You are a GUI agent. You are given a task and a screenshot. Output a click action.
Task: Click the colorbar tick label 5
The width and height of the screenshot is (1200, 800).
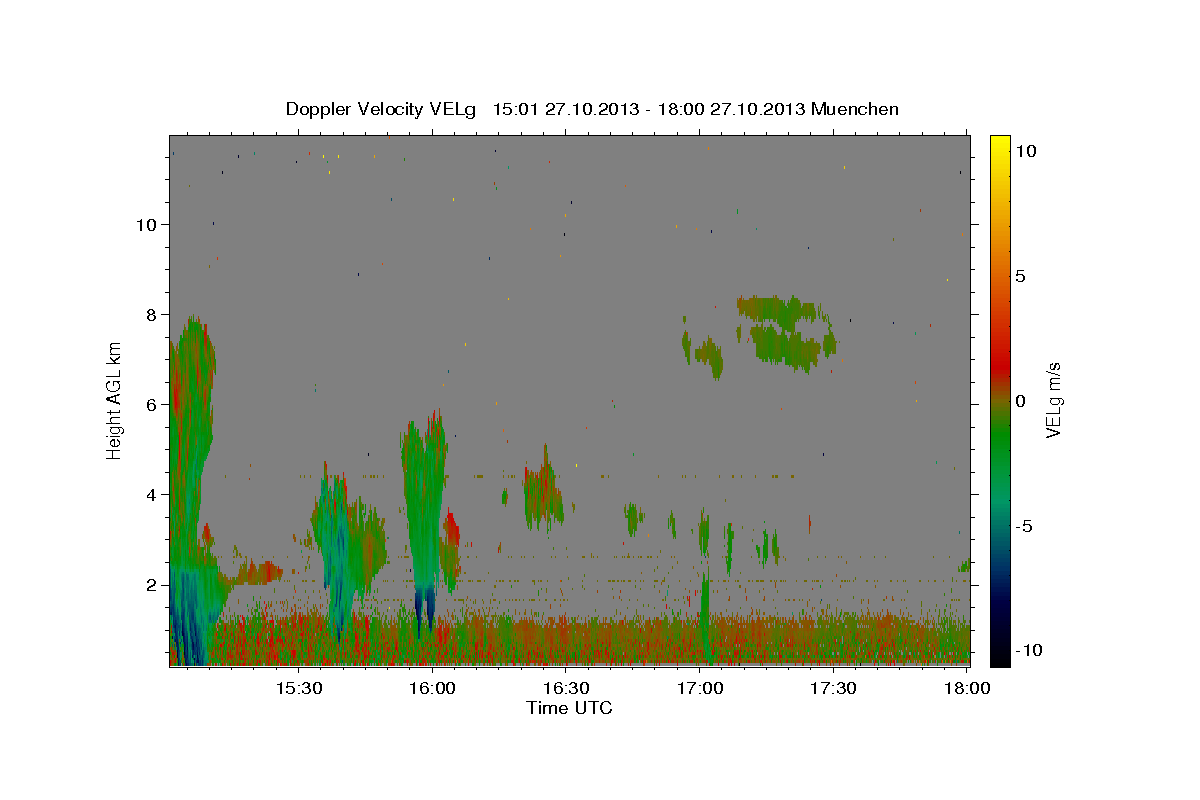coord(1021,276)
